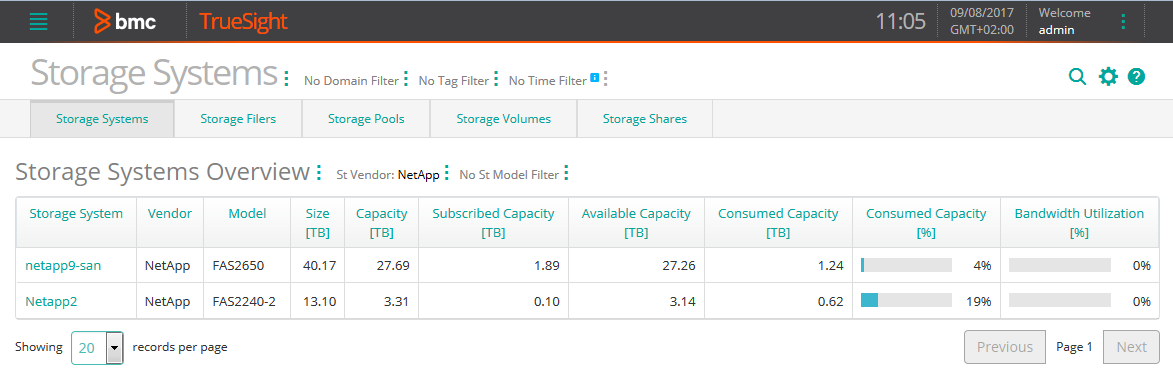The image size is (1173, 391).
Task: Click the 0.10 subscribed capacity value
Action: [548, 301]
